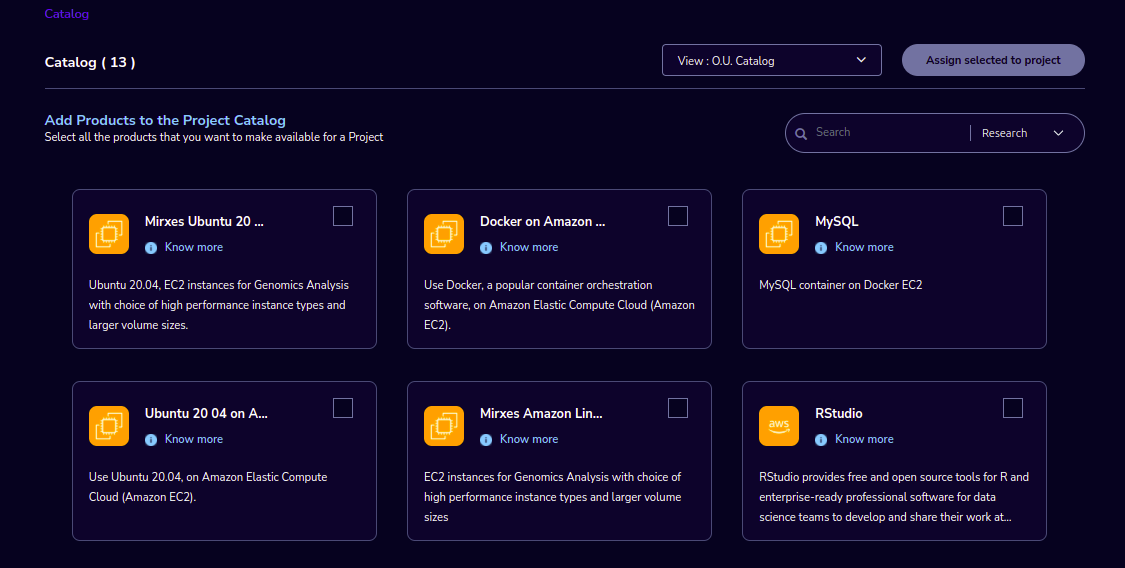Click the Docker on Amazon product icon

point(444,234)
